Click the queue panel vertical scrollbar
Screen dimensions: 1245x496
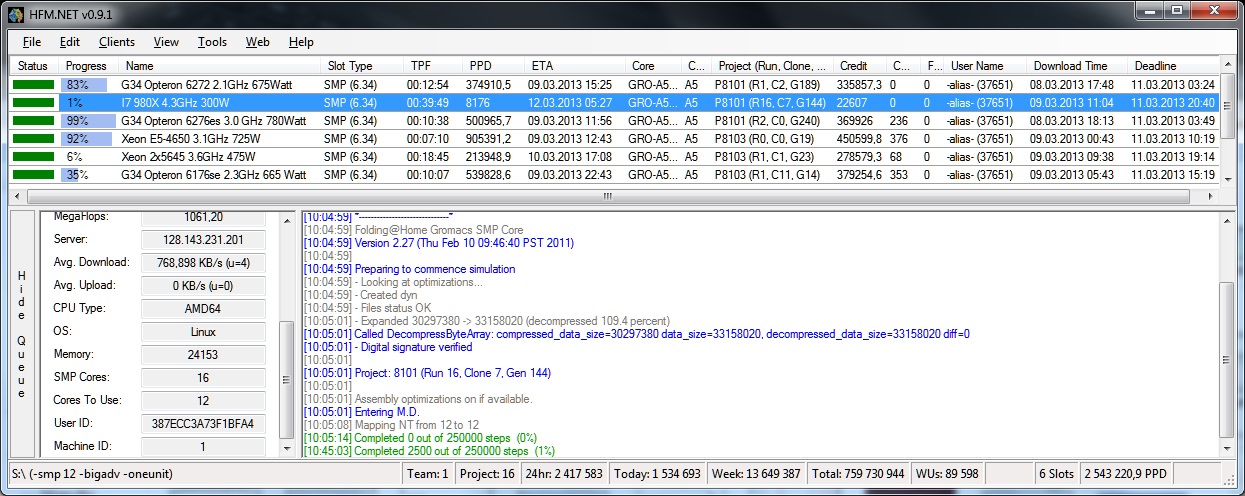(286, 335)
